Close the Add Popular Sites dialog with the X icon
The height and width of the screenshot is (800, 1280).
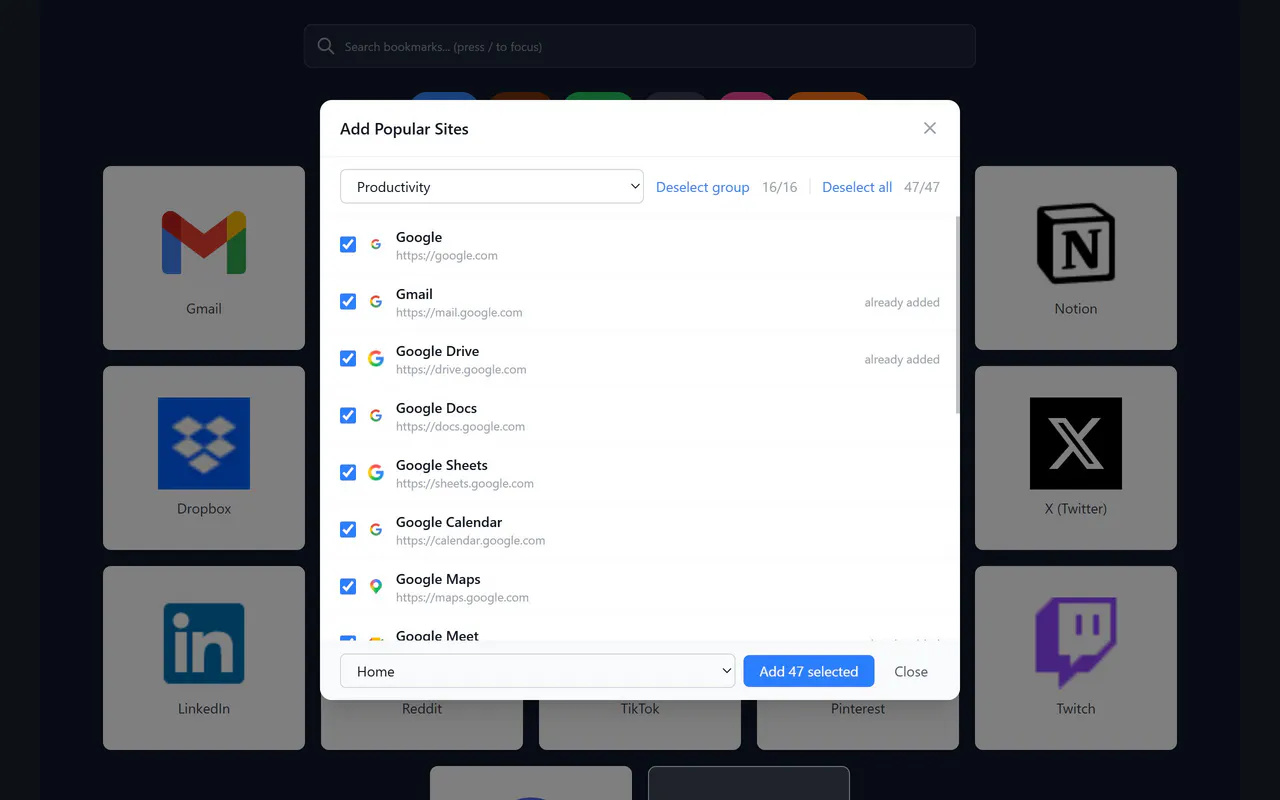[x=930, y=128]
